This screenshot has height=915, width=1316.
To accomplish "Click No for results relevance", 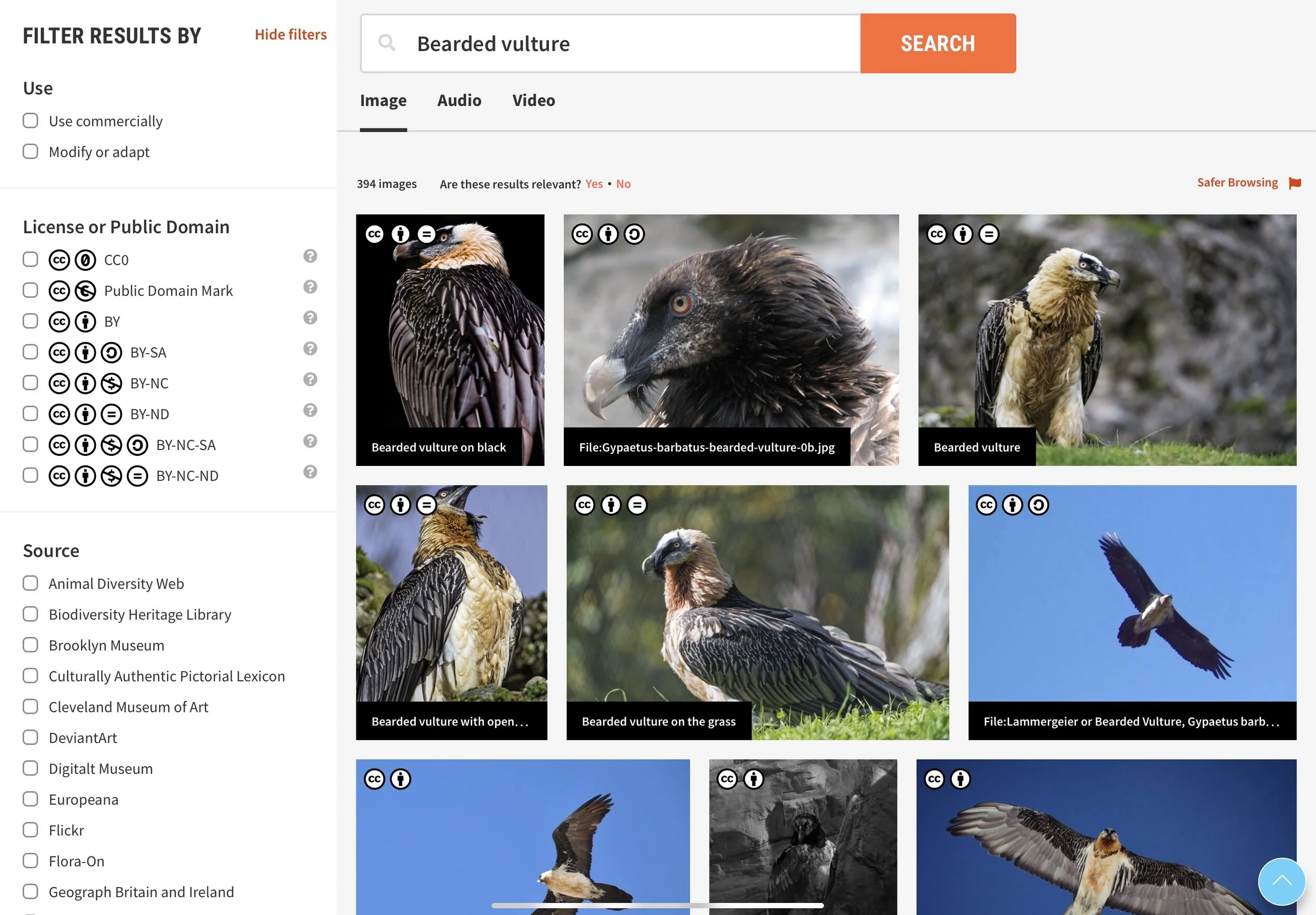I will click(x=623, y=184).
